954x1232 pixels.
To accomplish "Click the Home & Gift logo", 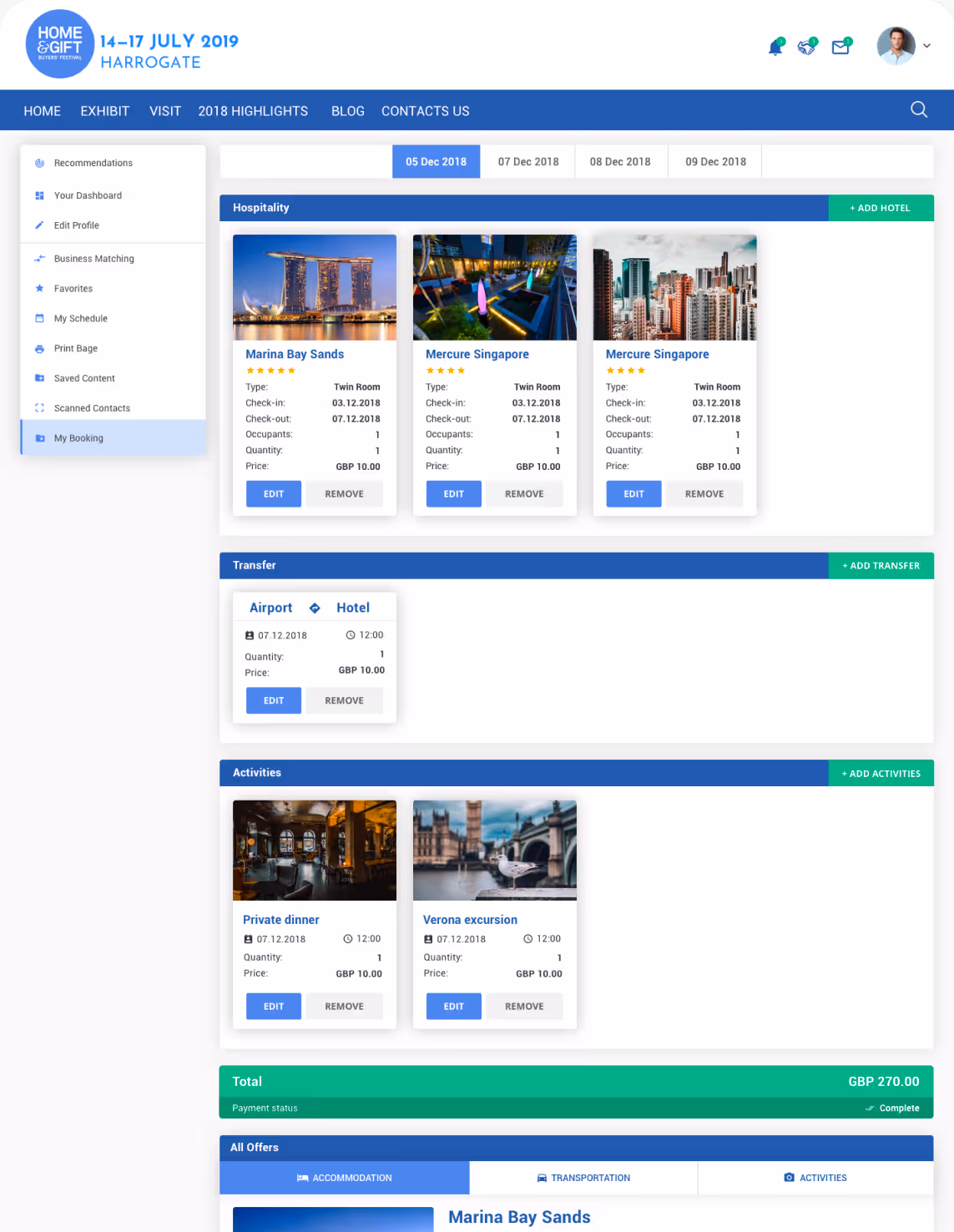I will tap(59, 44).
